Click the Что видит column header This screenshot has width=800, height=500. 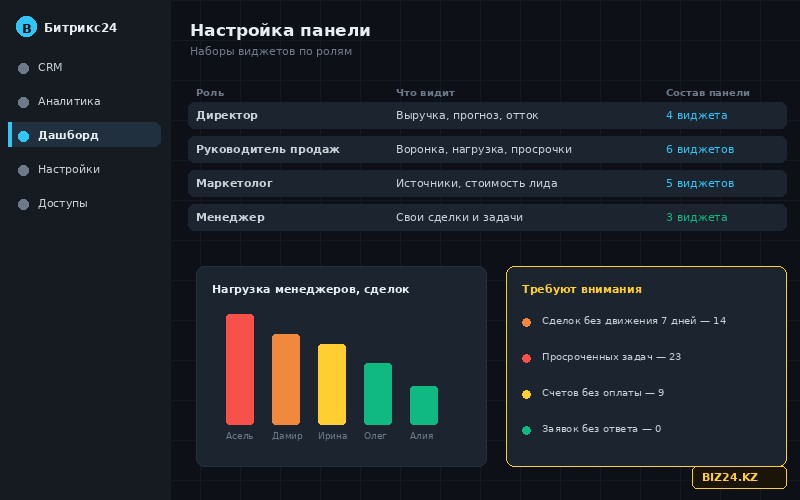tap(425, 93)
